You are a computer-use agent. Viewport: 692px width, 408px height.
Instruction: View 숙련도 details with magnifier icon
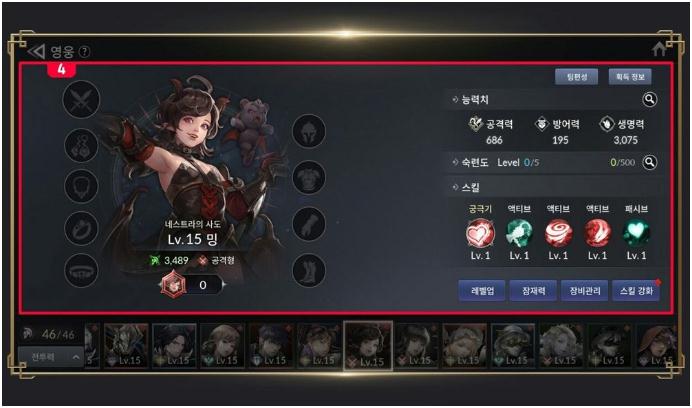(x=650, y=162)
